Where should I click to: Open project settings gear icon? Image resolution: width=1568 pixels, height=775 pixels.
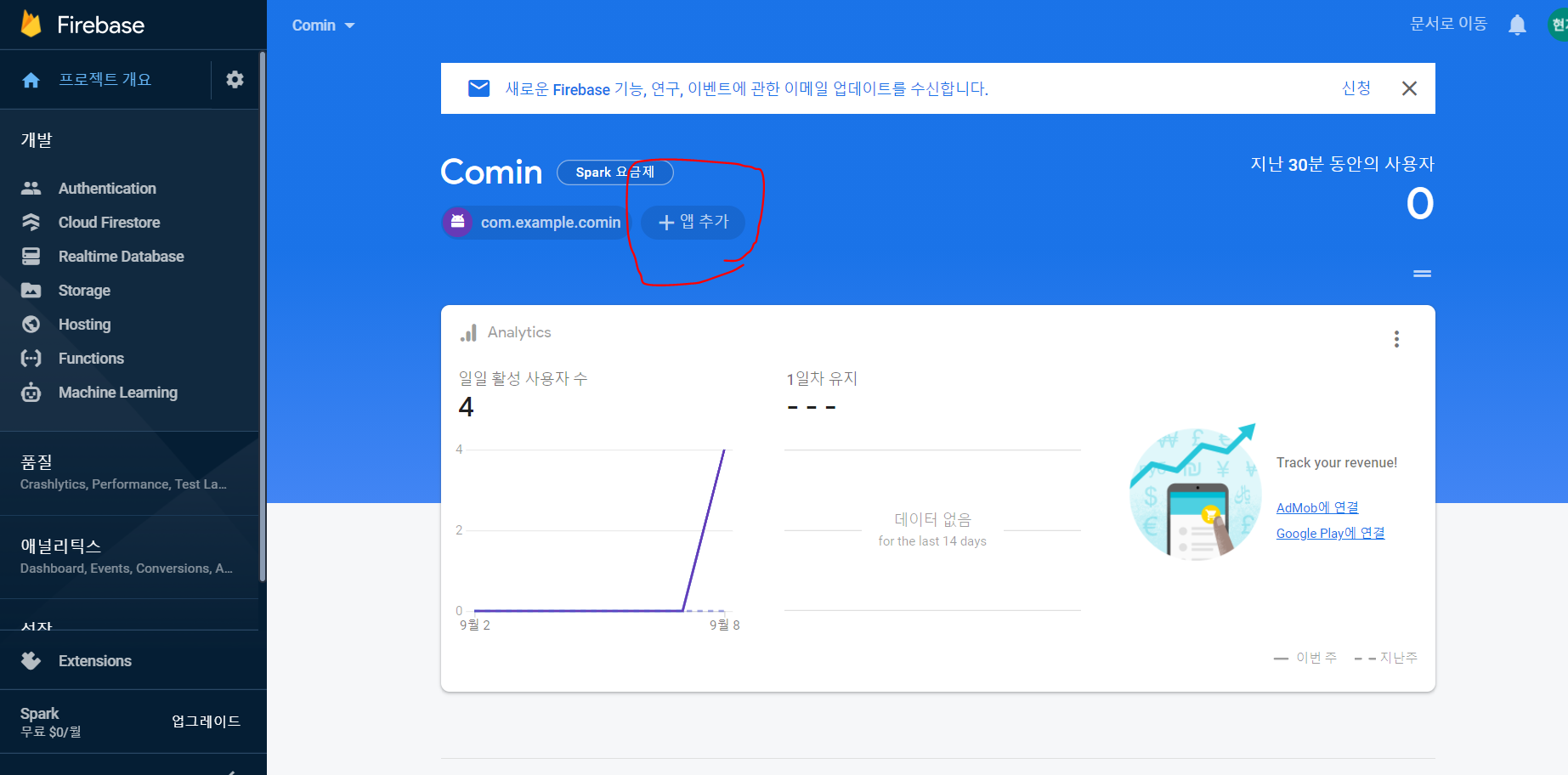235,80
